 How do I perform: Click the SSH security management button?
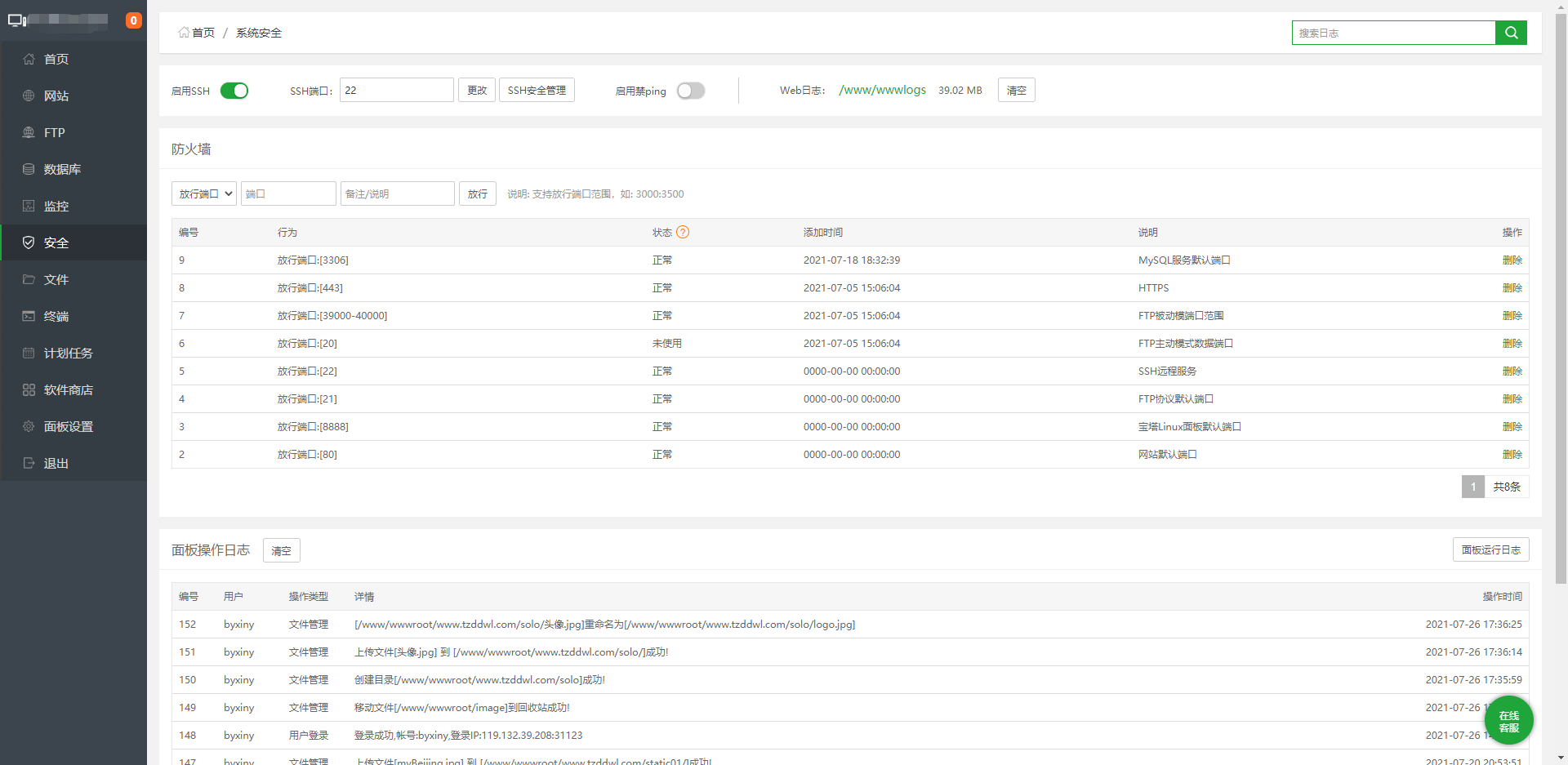tap(537, 90)
